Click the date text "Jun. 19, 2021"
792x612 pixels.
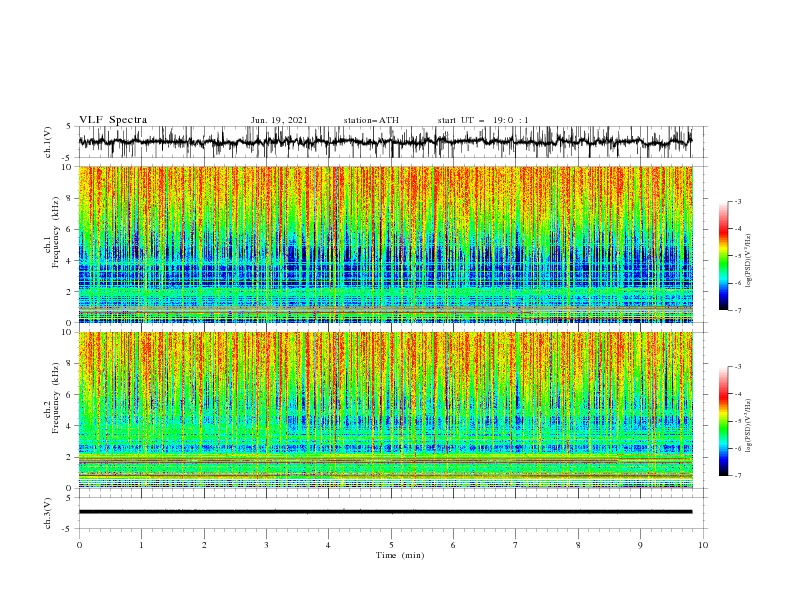pos(279,120)
